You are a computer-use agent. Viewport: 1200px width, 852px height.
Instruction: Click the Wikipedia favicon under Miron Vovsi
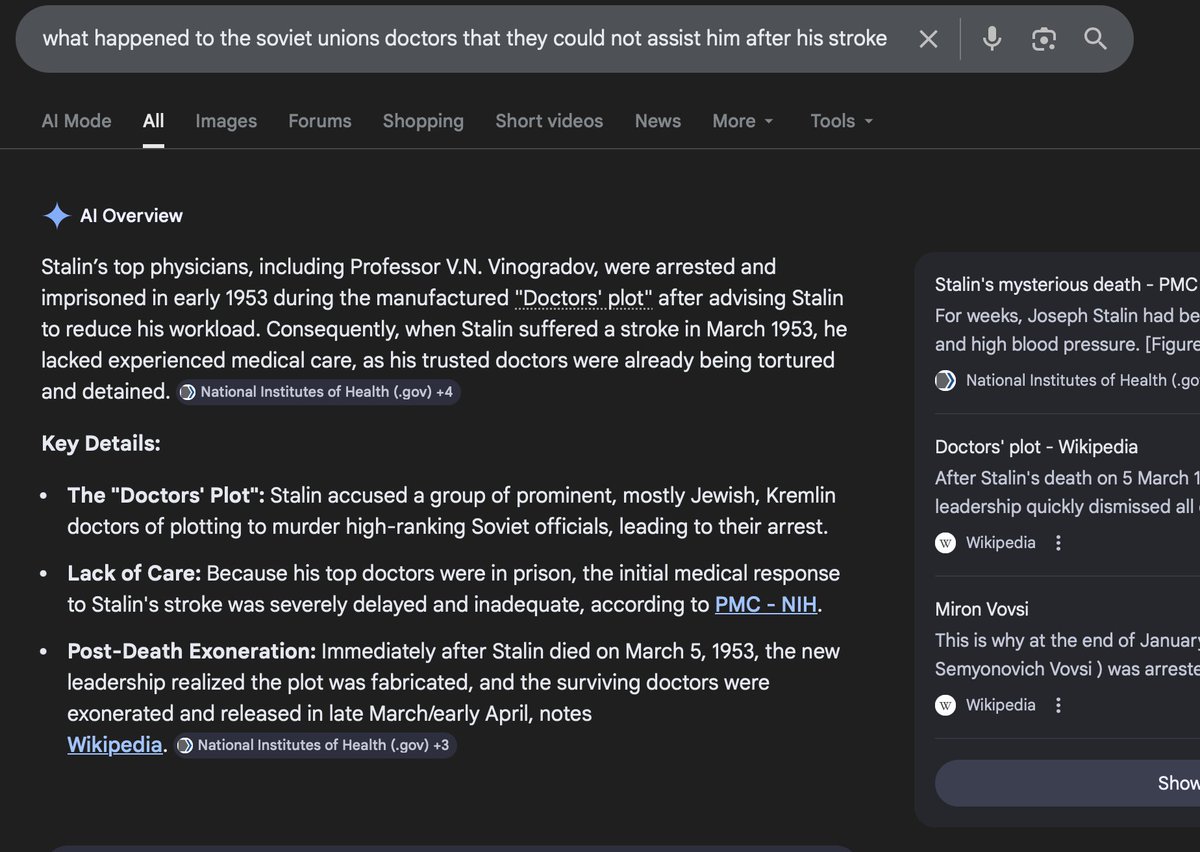(x=945, y=705)
